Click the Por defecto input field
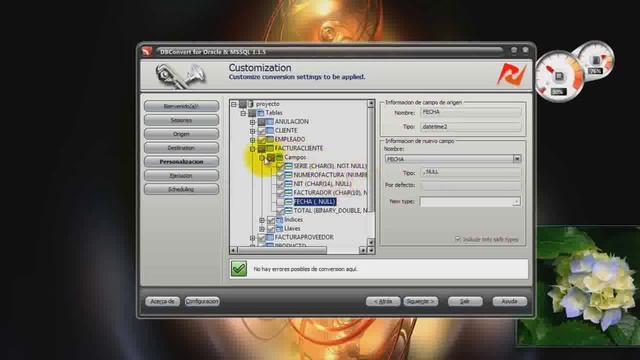Image resolution: width=640 pixels, height=360 pixels. [471, 186]
